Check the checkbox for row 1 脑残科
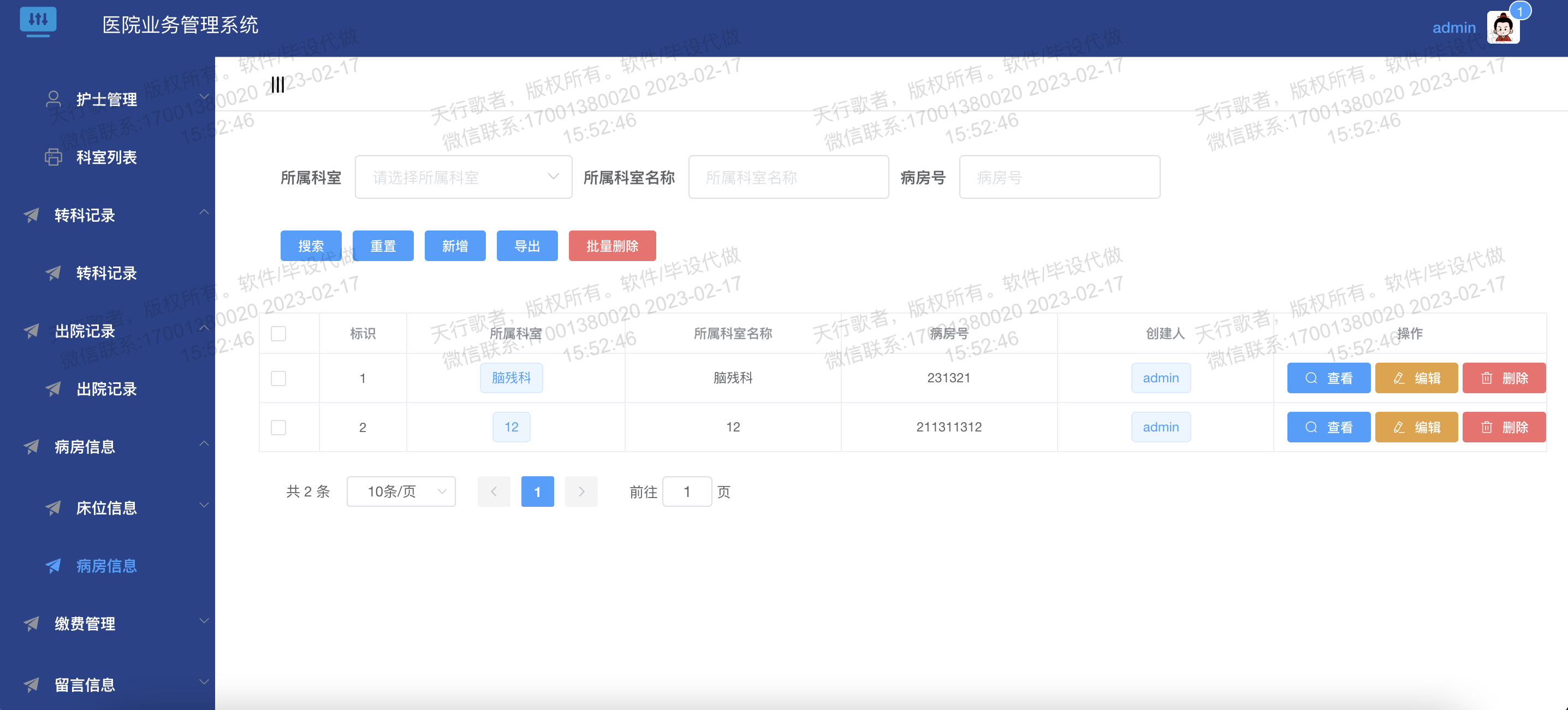This screenshot has height=710, width=1568. click(x=278, y=378)
